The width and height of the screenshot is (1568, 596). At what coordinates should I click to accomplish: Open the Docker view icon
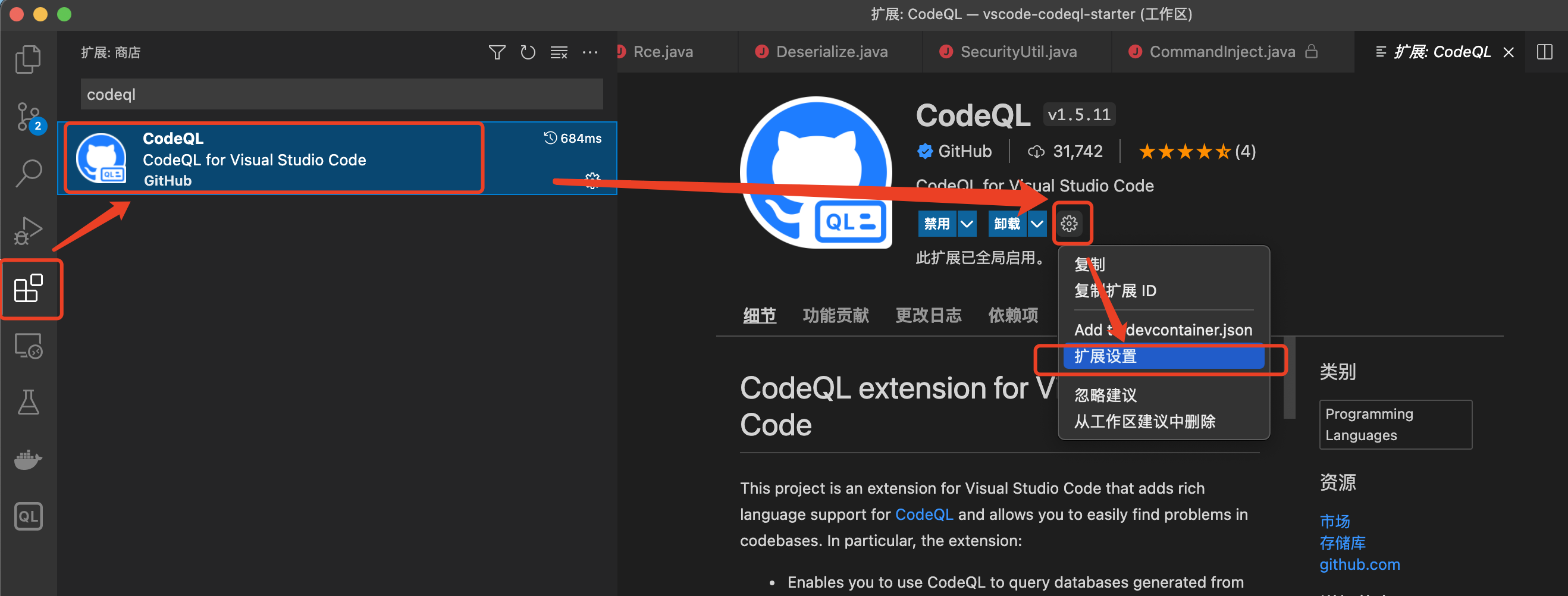coord(28,460)
